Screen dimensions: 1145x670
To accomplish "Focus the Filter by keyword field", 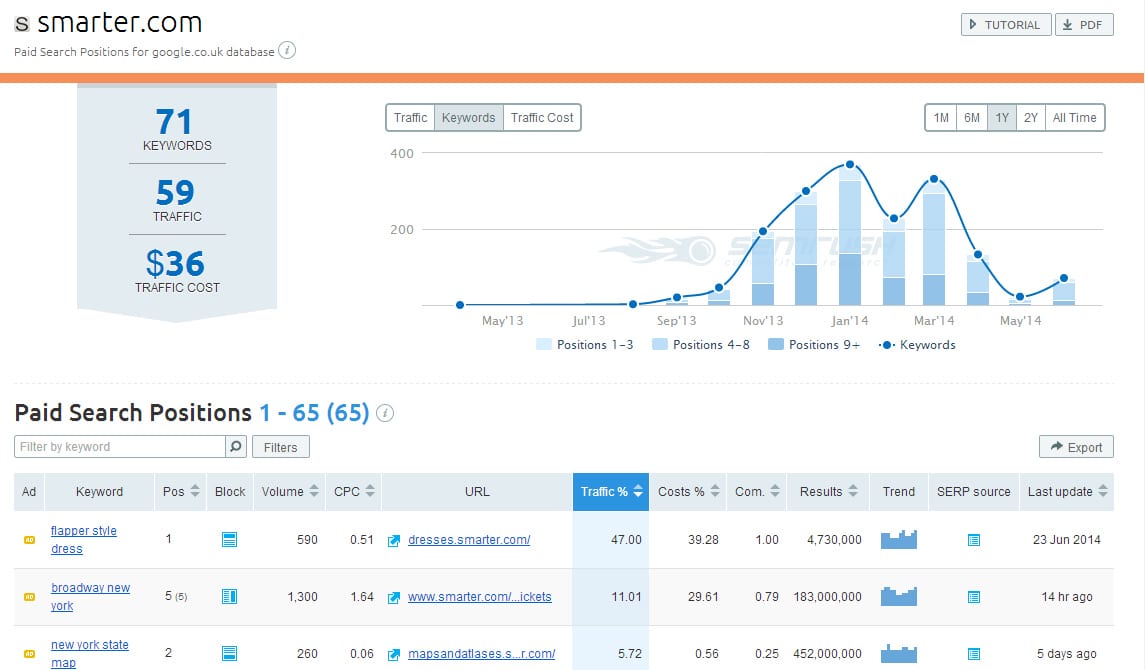I will pos(120,447).
